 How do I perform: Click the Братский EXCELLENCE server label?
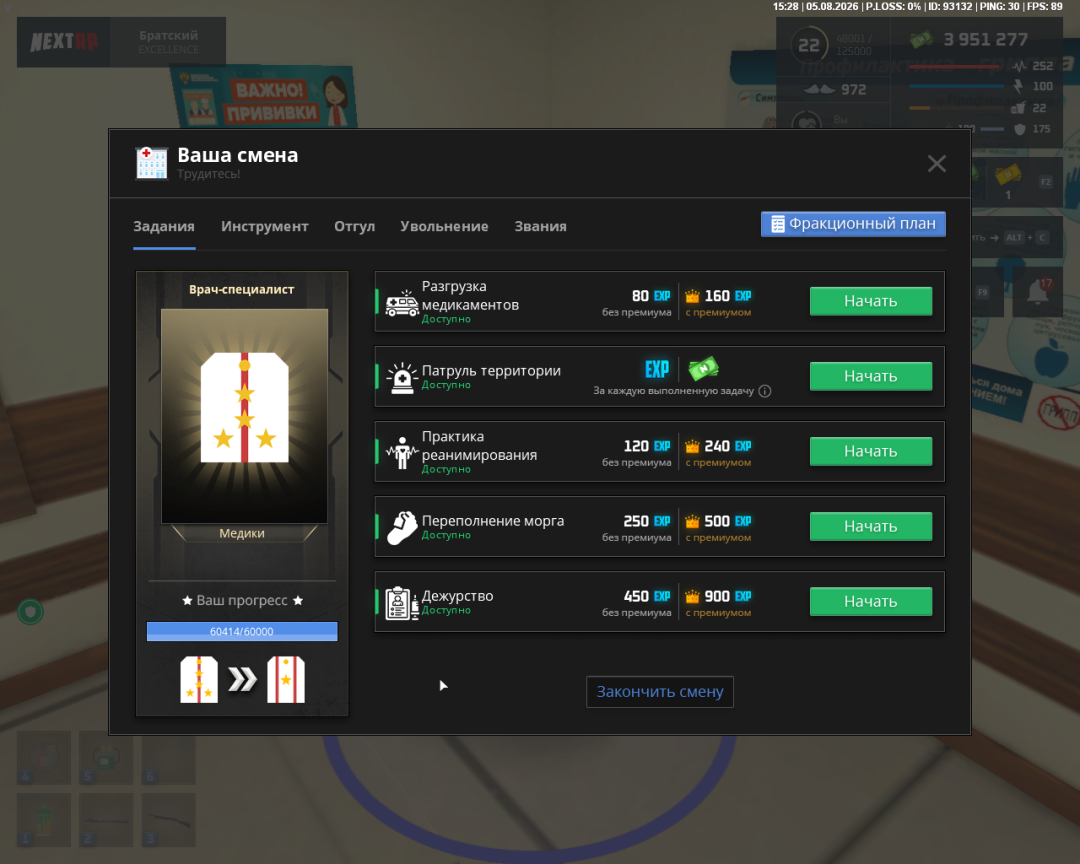point(169,42)
